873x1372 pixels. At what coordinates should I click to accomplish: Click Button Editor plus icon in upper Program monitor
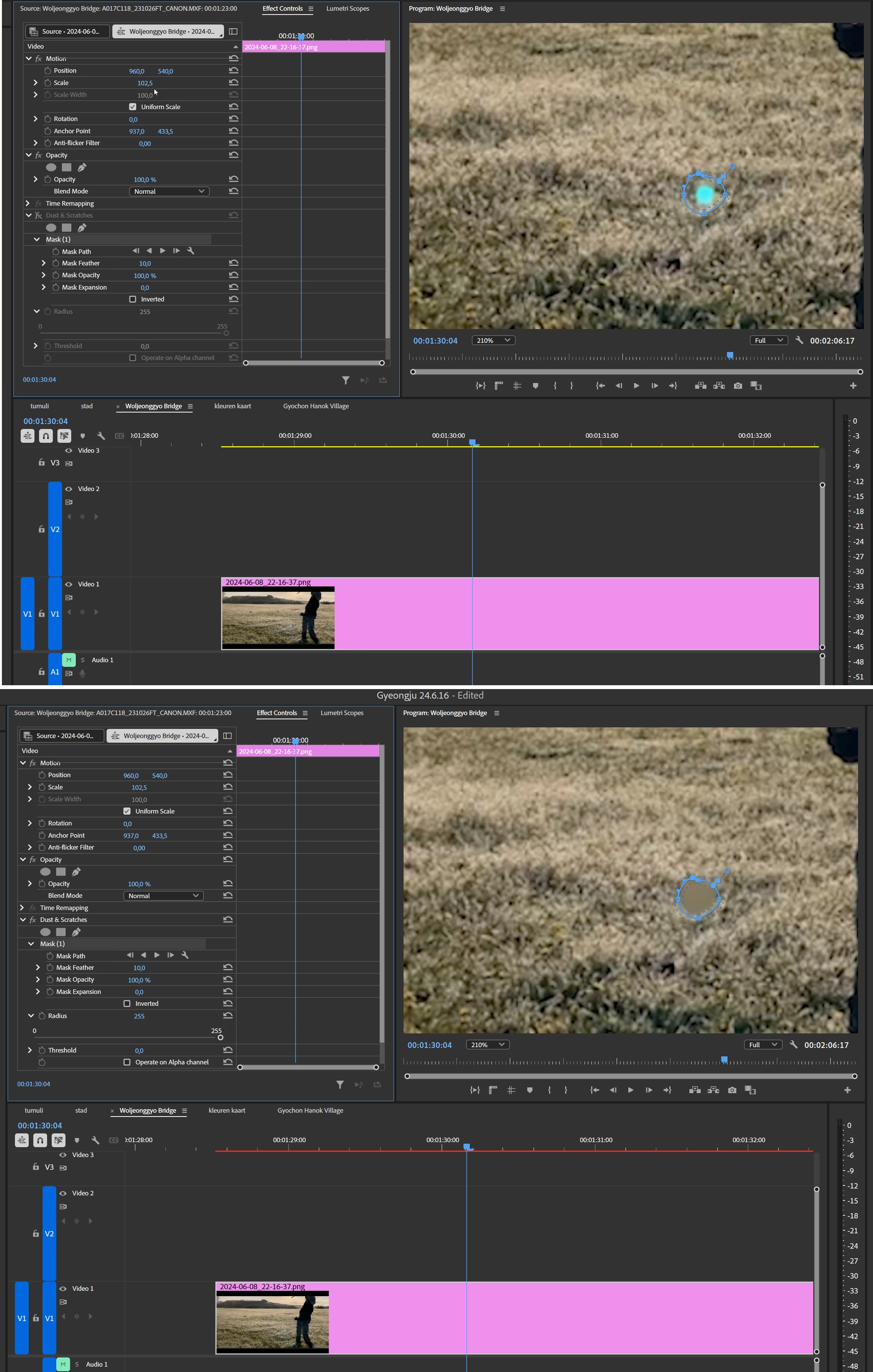(x=852, y=386)
